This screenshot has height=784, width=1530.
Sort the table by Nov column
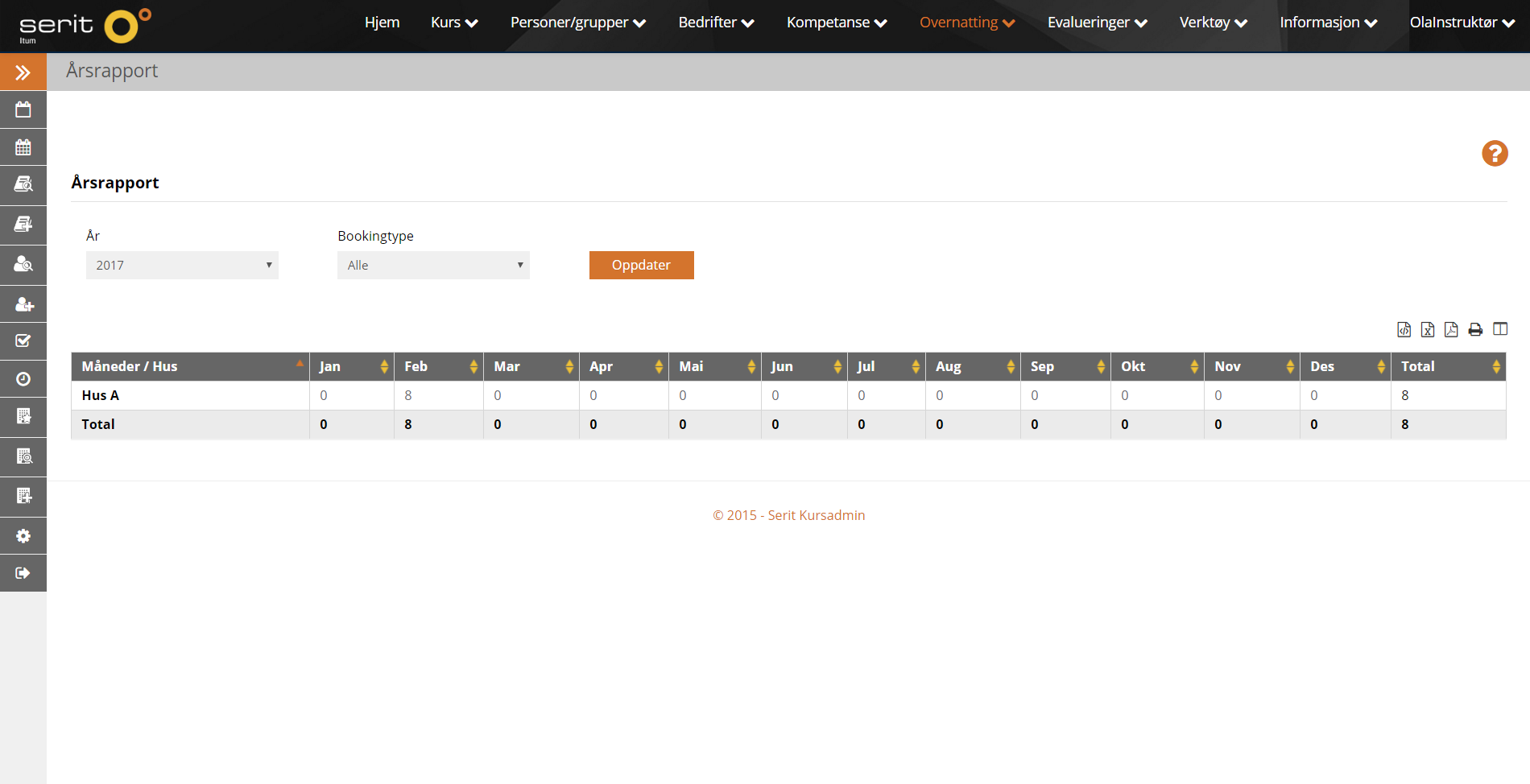click(x=1252, y=366)
